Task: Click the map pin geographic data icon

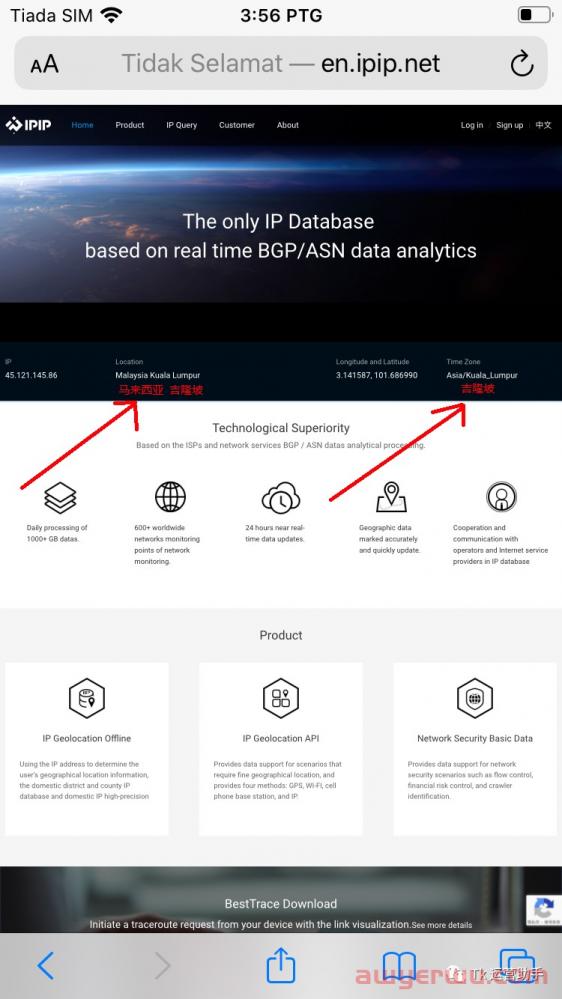Action: [x=391, y=497]
